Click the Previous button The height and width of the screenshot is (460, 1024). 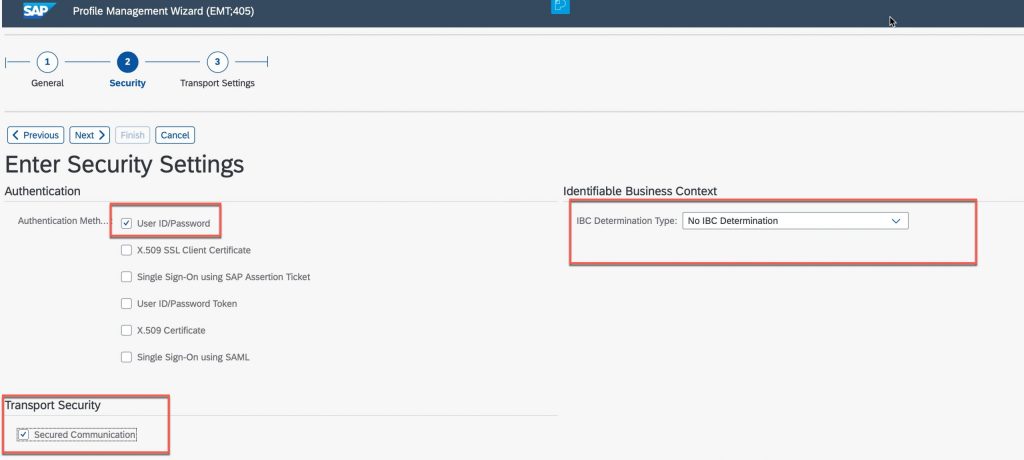coord(36,135)
